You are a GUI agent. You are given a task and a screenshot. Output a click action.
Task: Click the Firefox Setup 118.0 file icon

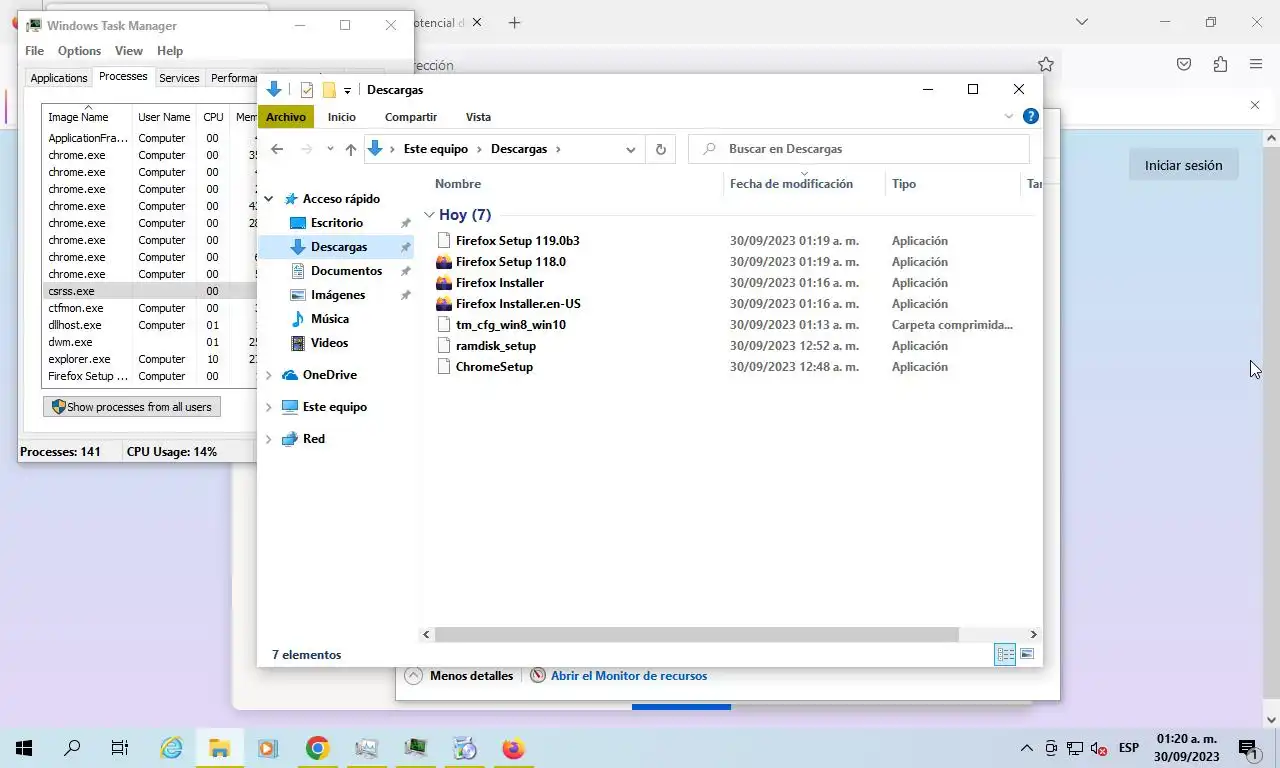pos(444,262)
